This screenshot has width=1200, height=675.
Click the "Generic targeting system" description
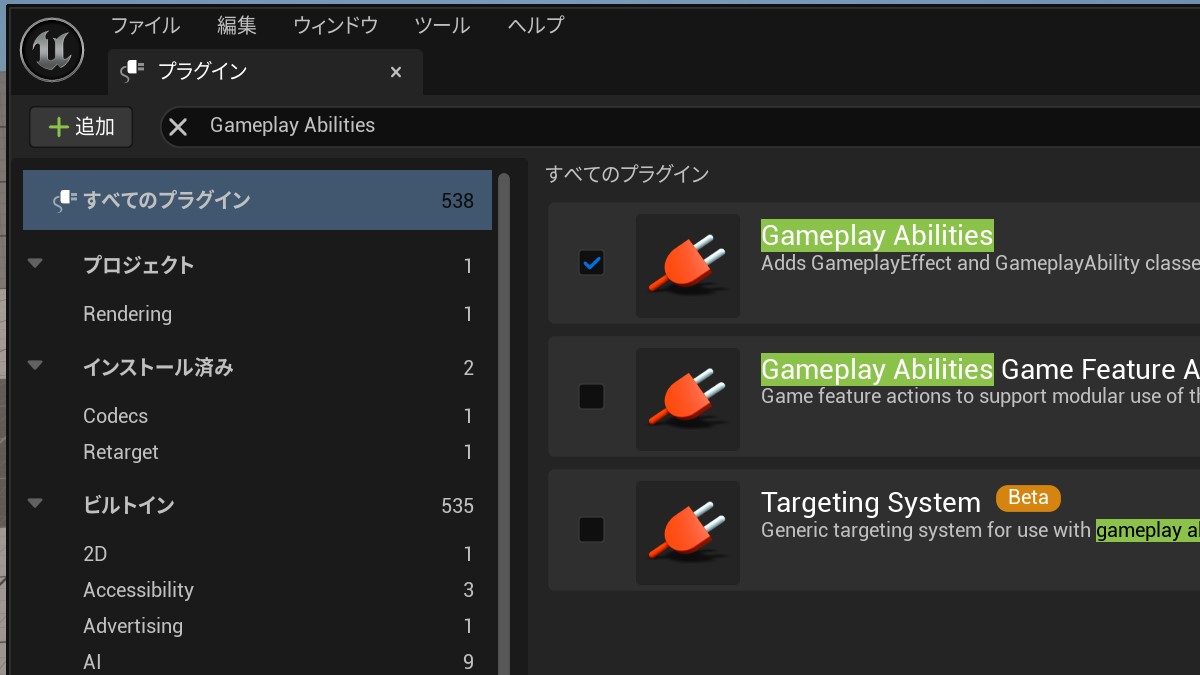[x=980, y=530]
